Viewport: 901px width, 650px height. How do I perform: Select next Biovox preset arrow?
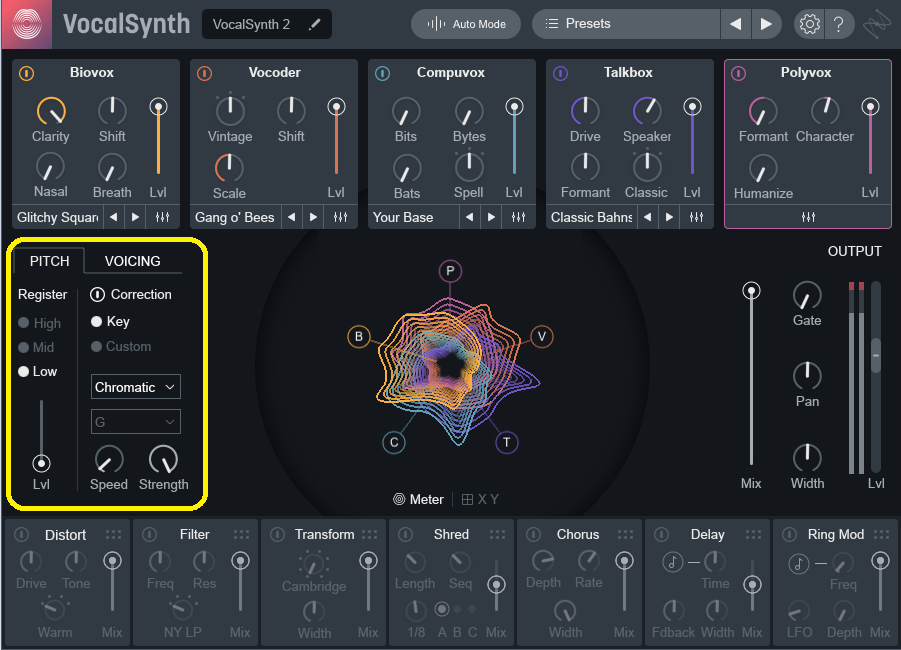[x=136, y=217]
